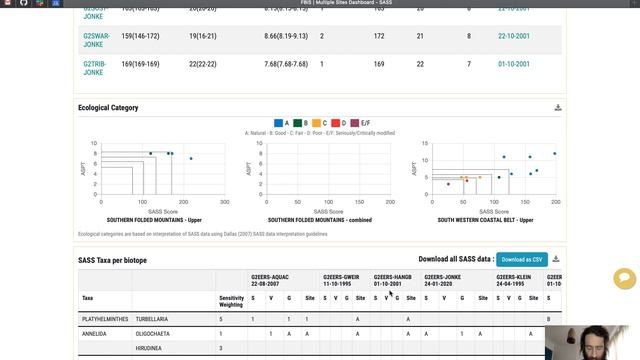
Task: Open the GitHub icon in the top bar
Action: coord(24,3)
